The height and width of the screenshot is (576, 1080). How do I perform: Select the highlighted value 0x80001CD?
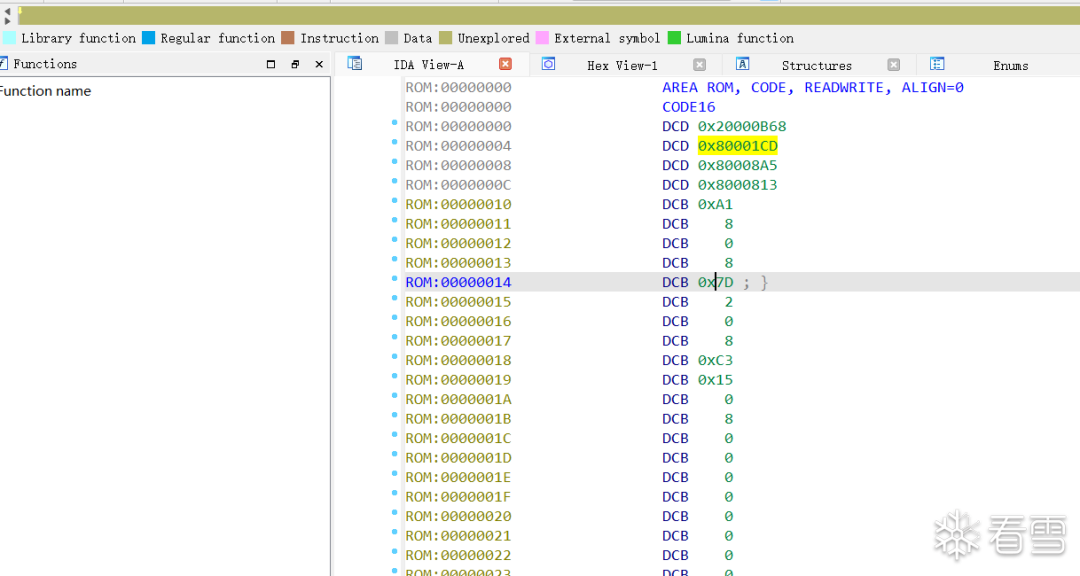click(738, 145)
